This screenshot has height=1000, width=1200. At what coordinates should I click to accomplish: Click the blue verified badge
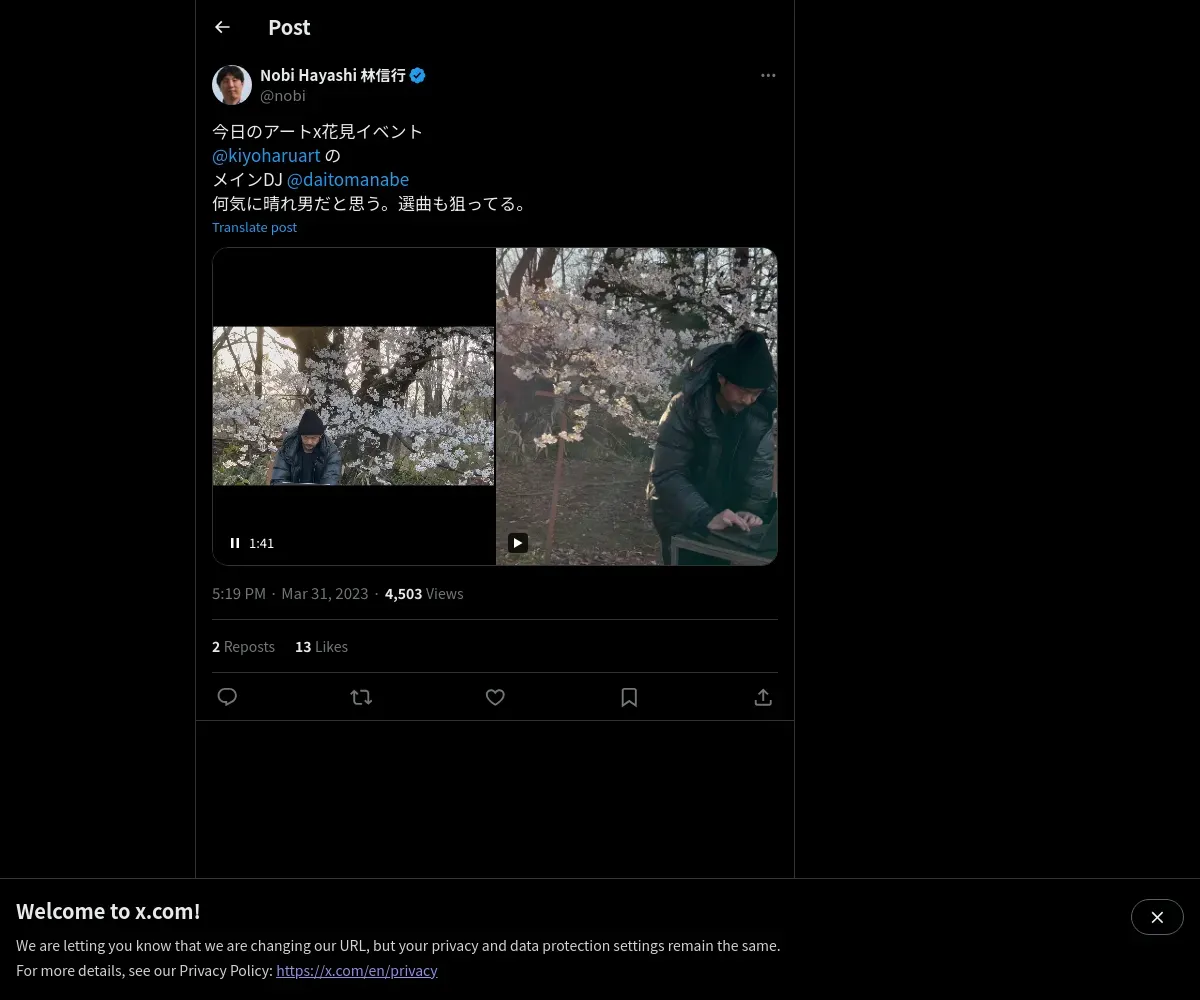coord(418,75)
